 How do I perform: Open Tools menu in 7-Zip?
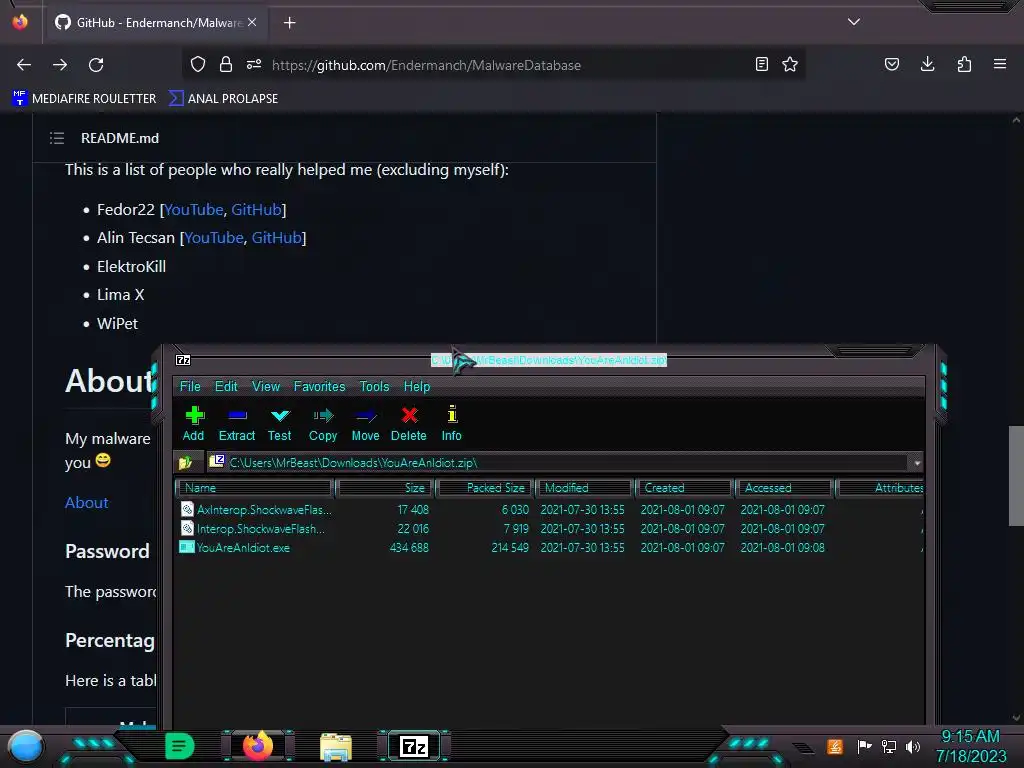pos(374,386)
